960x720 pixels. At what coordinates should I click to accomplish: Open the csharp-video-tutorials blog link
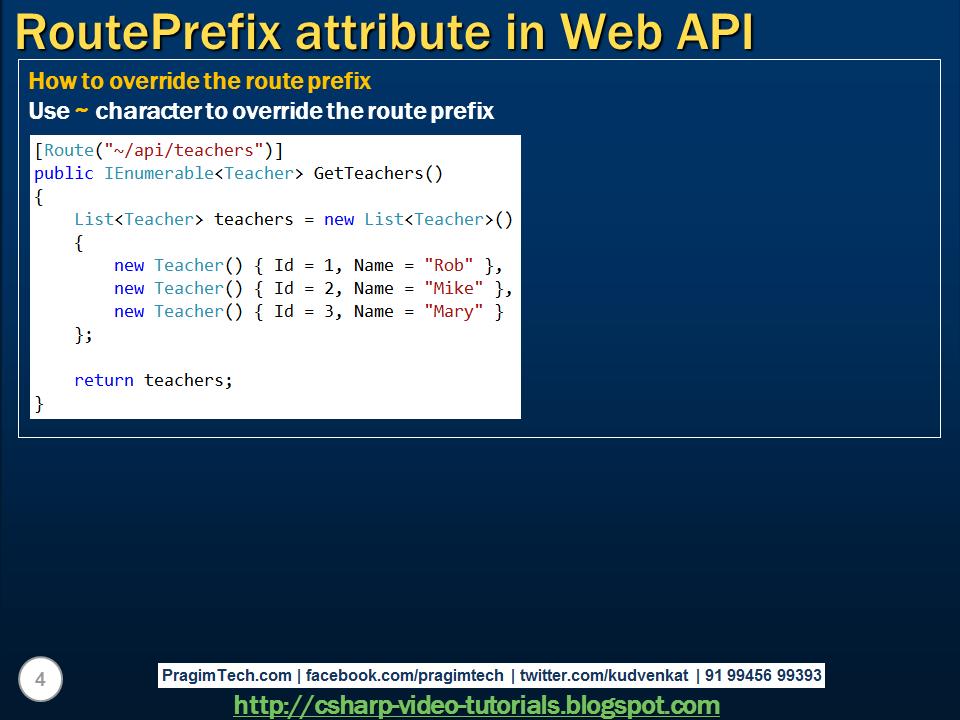(478, 706)
